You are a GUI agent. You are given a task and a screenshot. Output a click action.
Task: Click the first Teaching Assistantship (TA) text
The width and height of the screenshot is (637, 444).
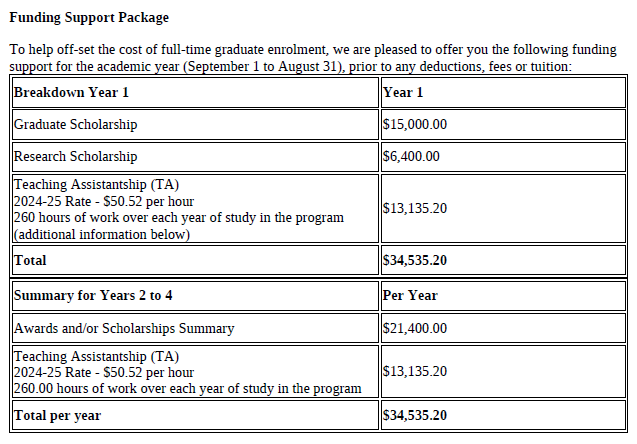96,184
